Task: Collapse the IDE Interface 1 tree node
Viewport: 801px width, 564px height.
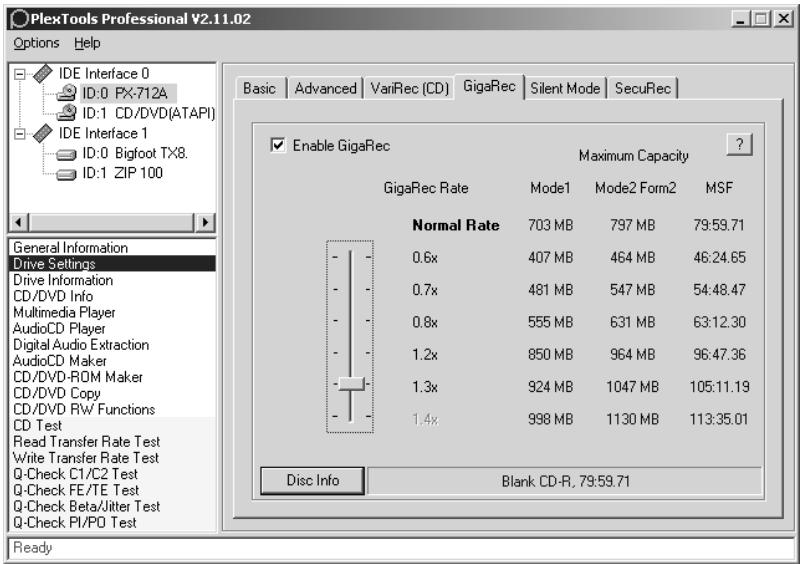Action: click(19, 134)
